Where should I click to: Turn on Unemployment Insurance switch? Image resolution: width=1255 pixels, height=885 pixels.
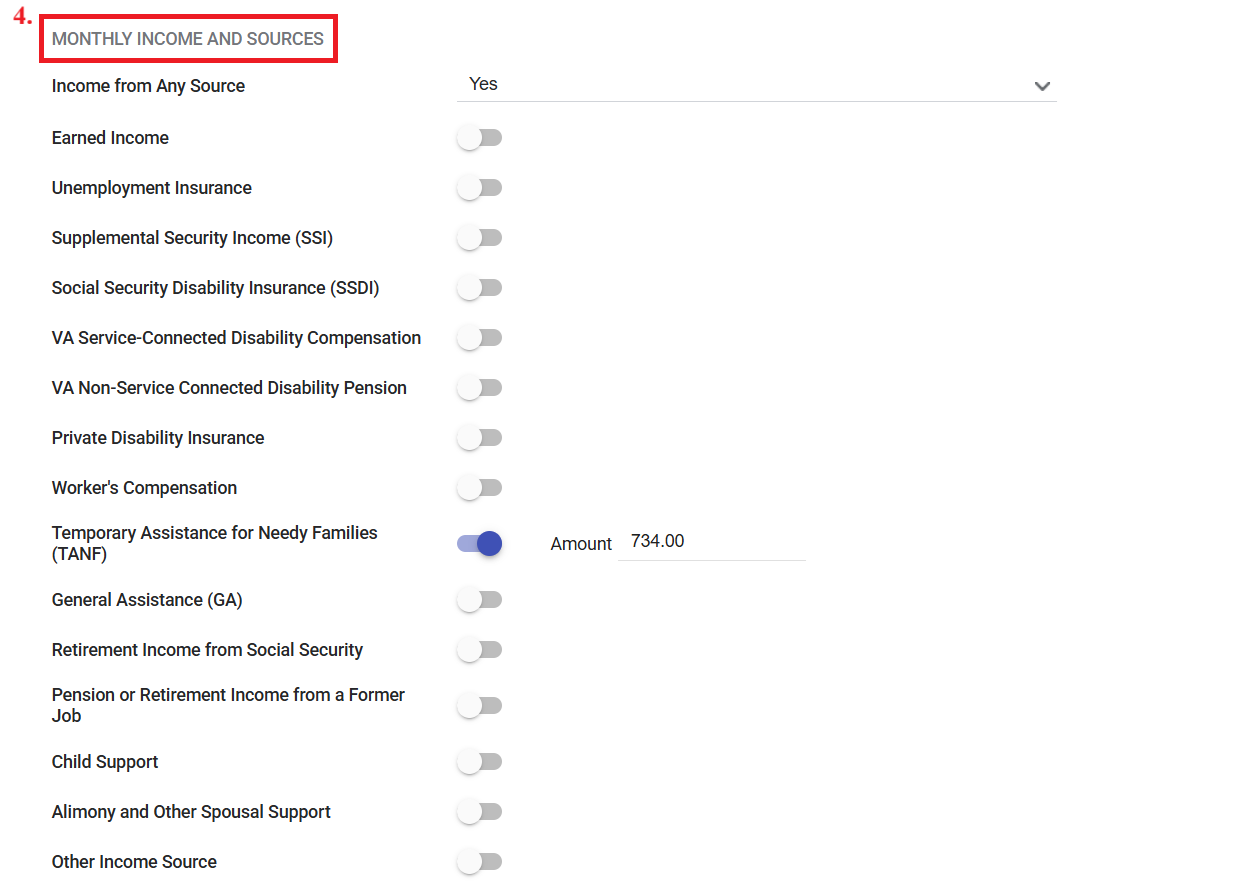click(x=479, y=188)
